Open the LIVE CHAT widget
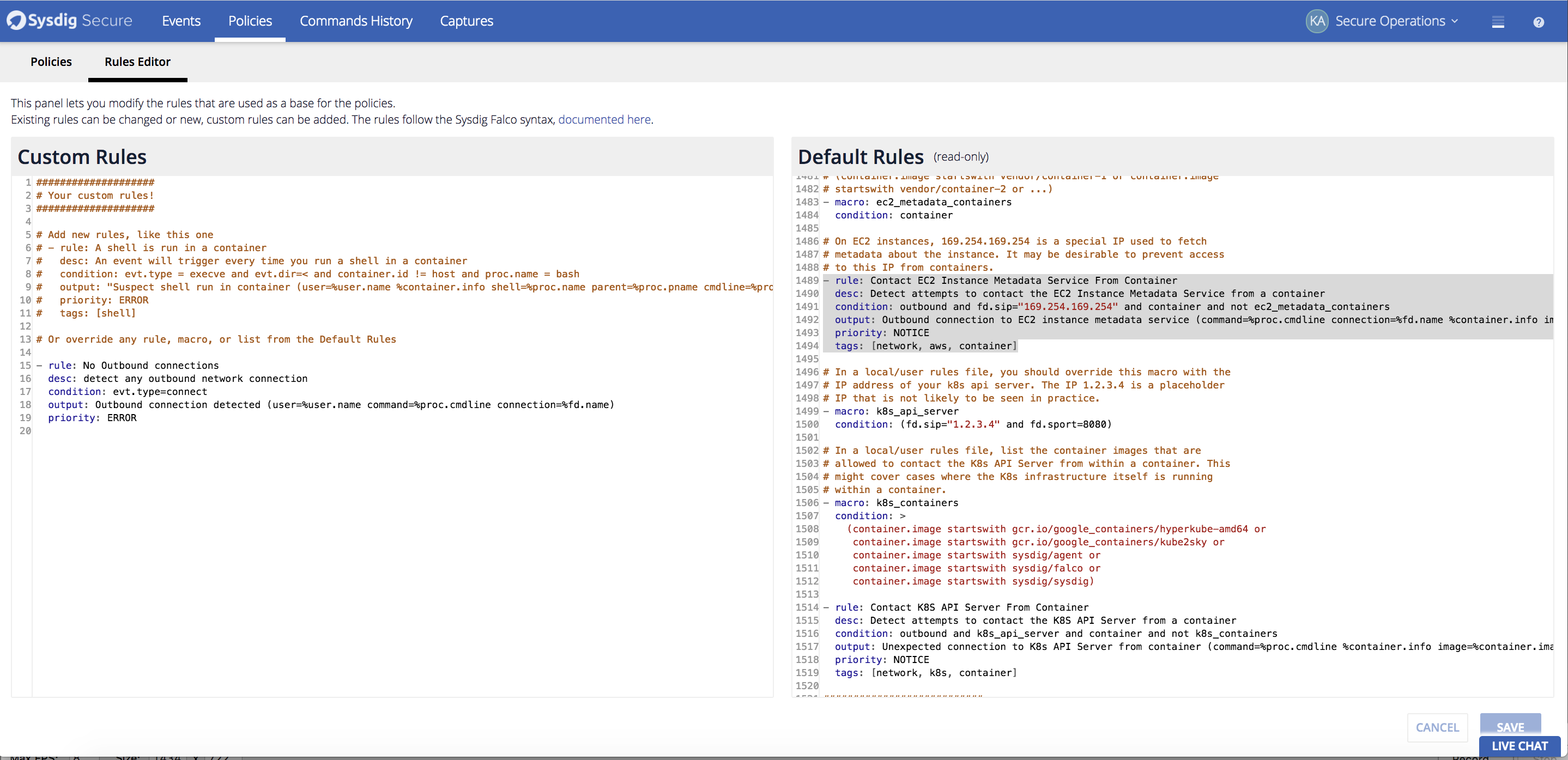Image resolution: width=1568 pixels, height=760 pixels. point(1519,745)
